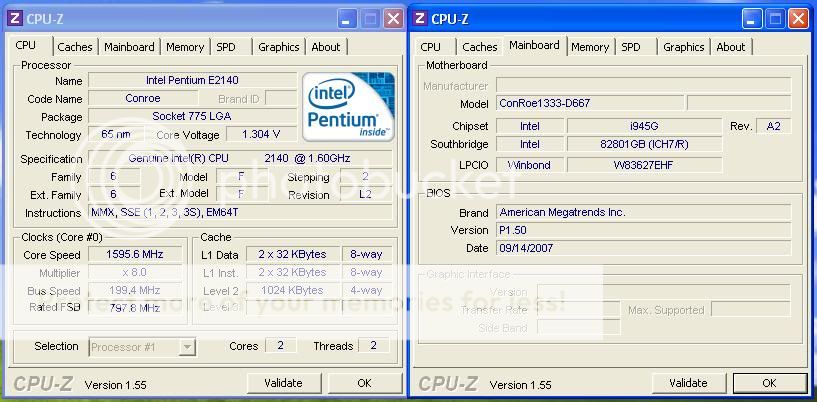Select SPD tab in right CPU-Z window
This screenshot has width=817, height=402.
[x=631, y=47]
